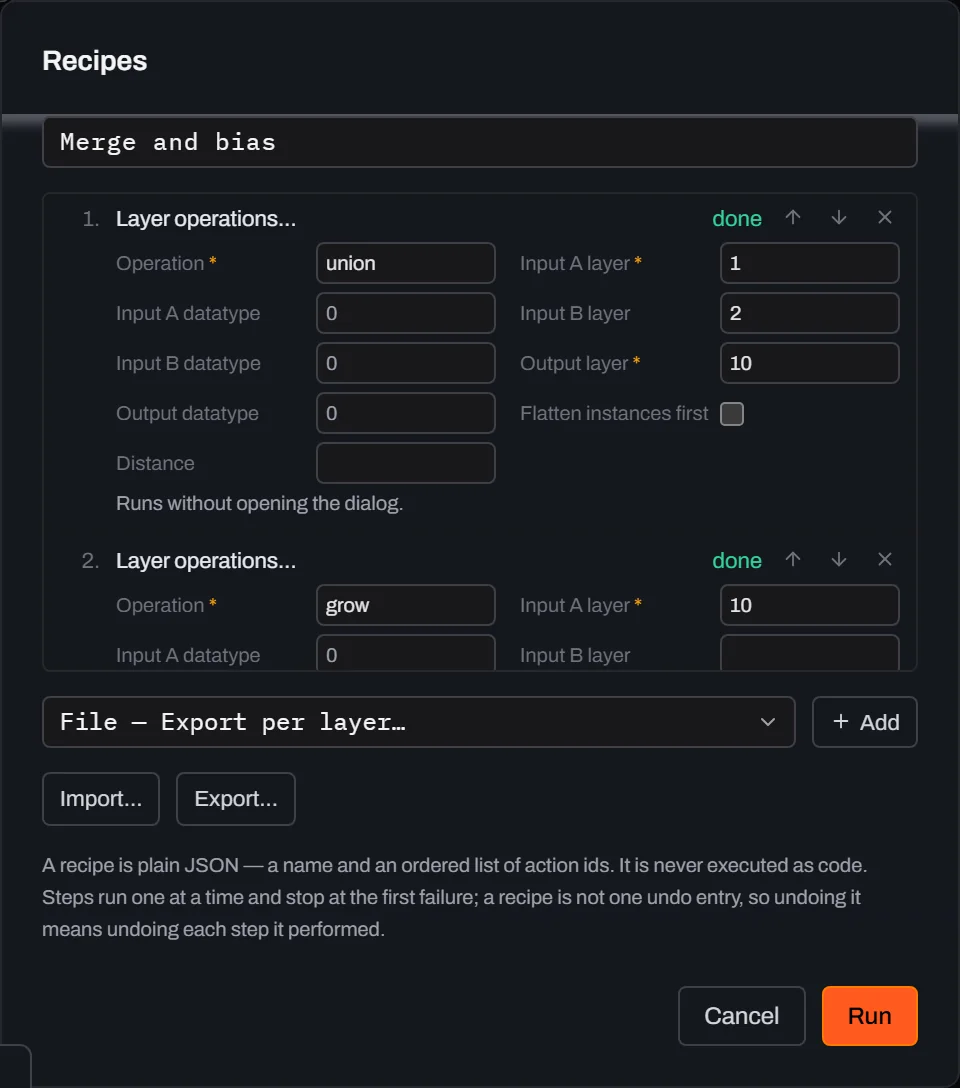Click the done status of step 1
Image resolution: width=960 pixels, height=1088 pixels.
(x=737, y=219)
